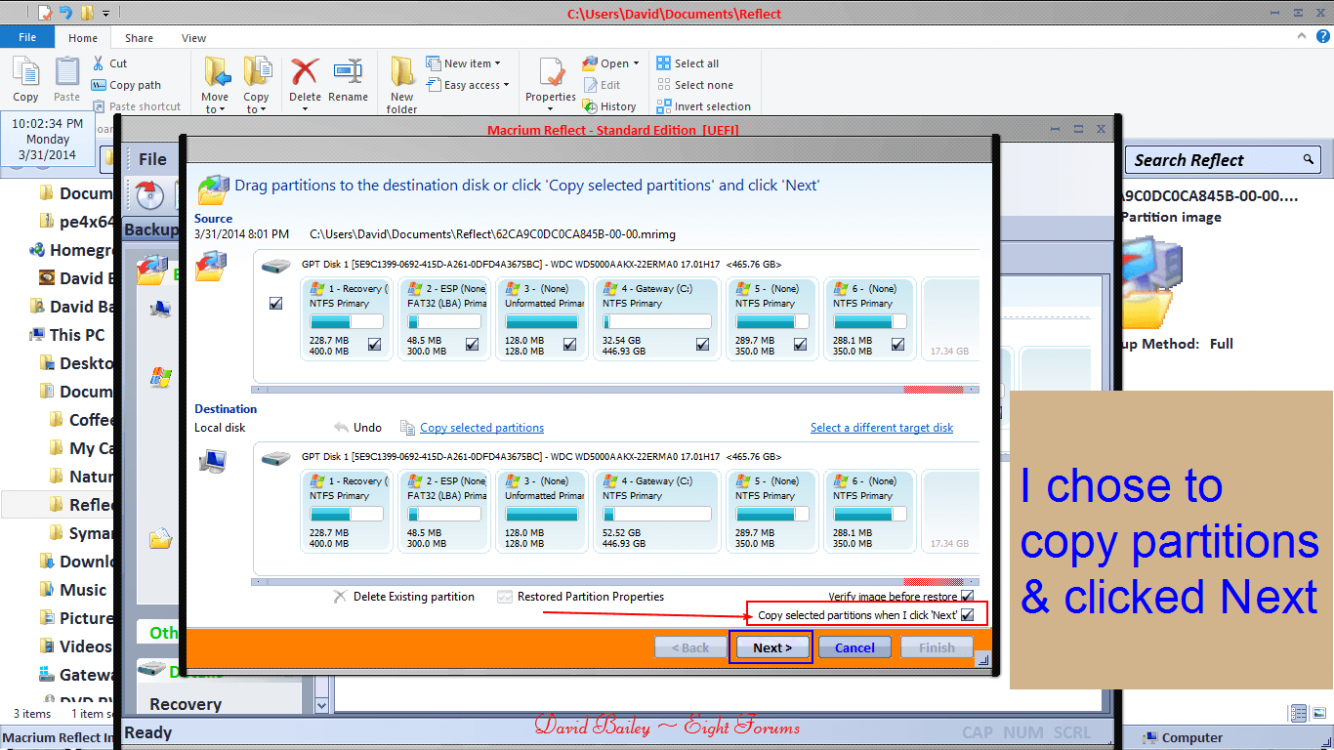Click the Paste clipboard icon in Explorer ribbon
The width and height of the screenshot is (1334, 750).
click(x=67, y=73)
